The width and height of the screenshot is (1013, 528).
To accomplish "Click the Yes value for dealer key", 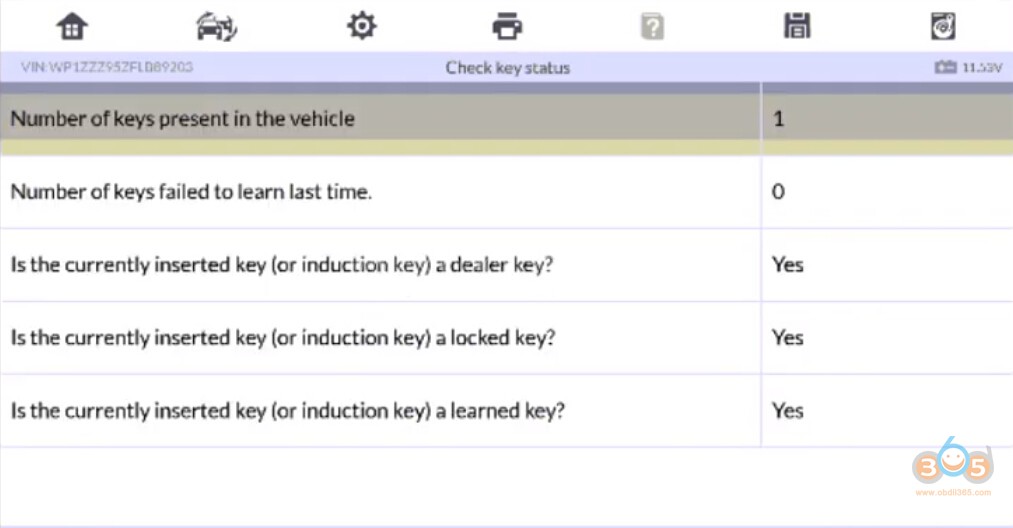I will click(x=787, y=265).
